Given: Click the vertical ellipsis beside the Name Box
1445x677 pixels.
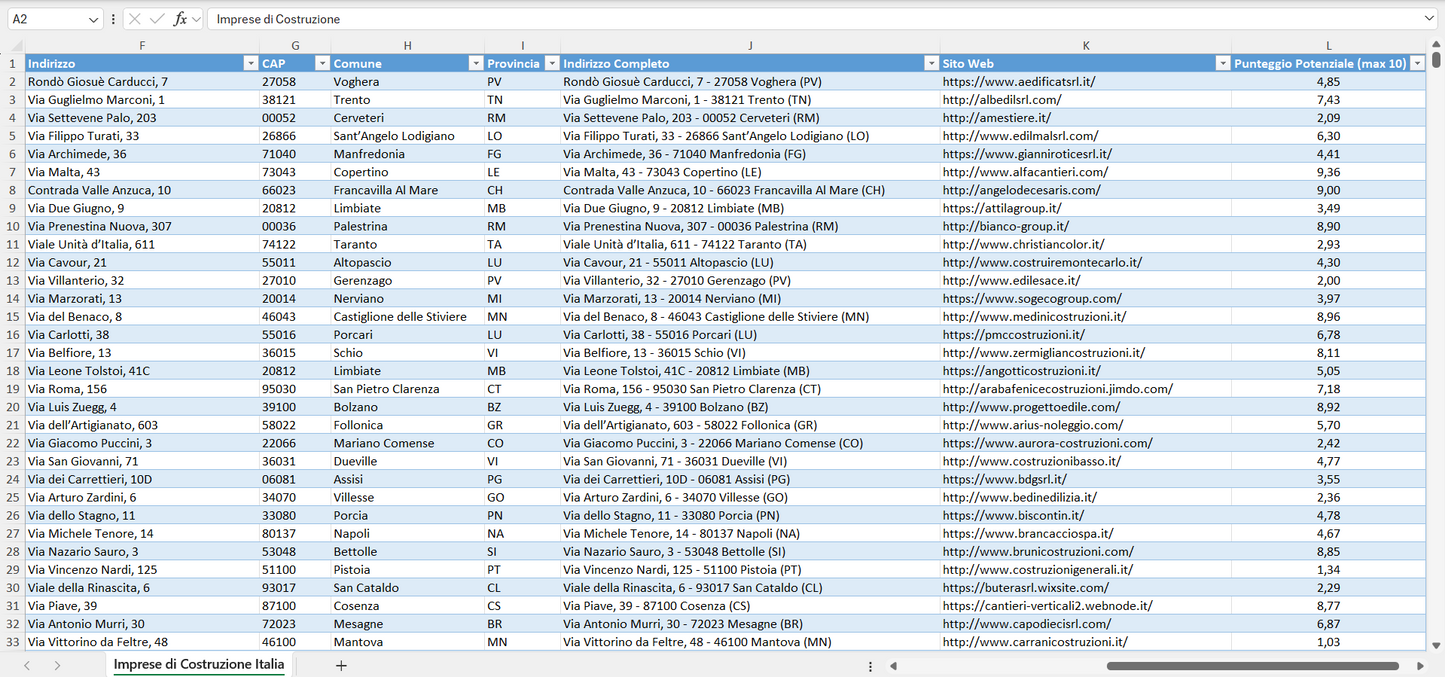Looking at the screenshot, I should 113,18.
